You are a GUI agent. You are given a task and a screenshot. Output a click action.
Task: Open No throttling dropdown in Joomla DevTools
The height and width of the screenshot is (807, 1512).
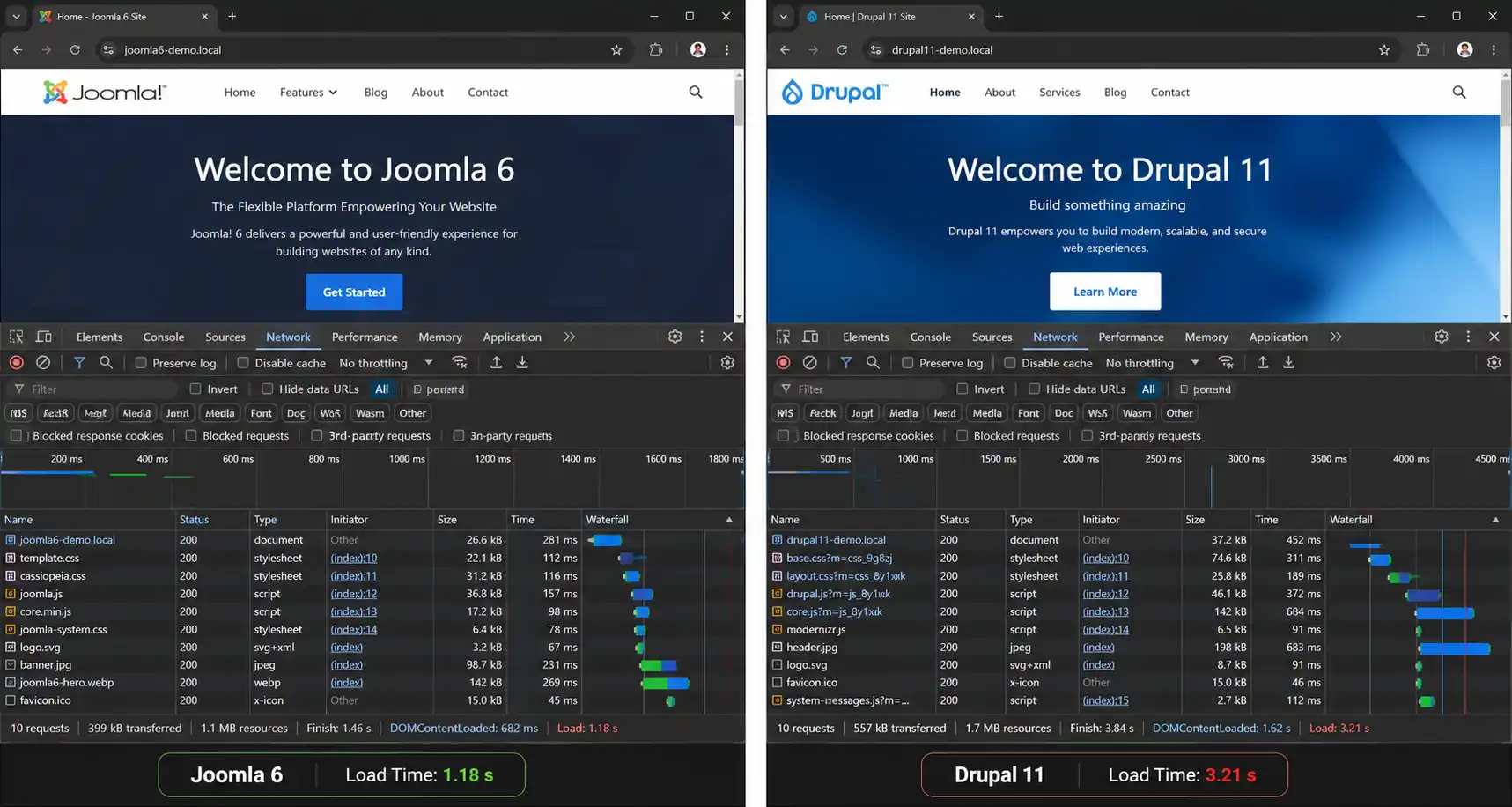pos(386,363)
